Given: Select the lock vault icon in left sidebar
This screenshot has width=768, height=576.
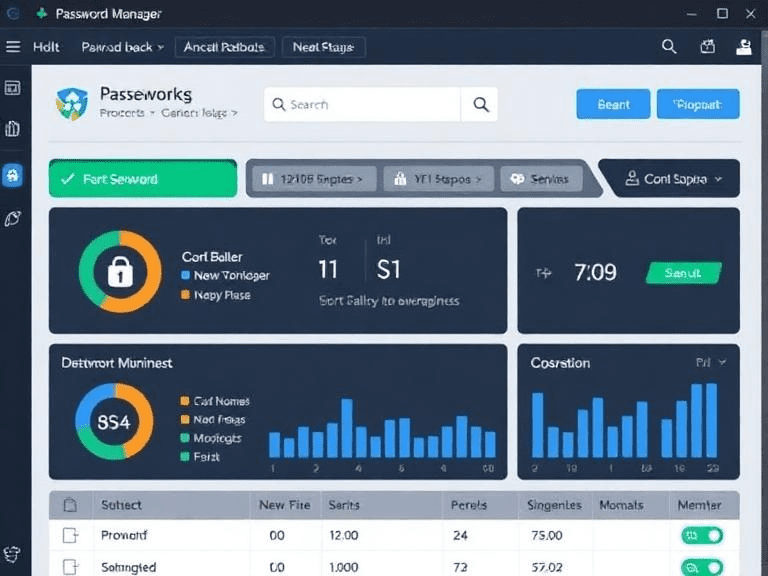Looking at the screenshot, I should [13, 175].
